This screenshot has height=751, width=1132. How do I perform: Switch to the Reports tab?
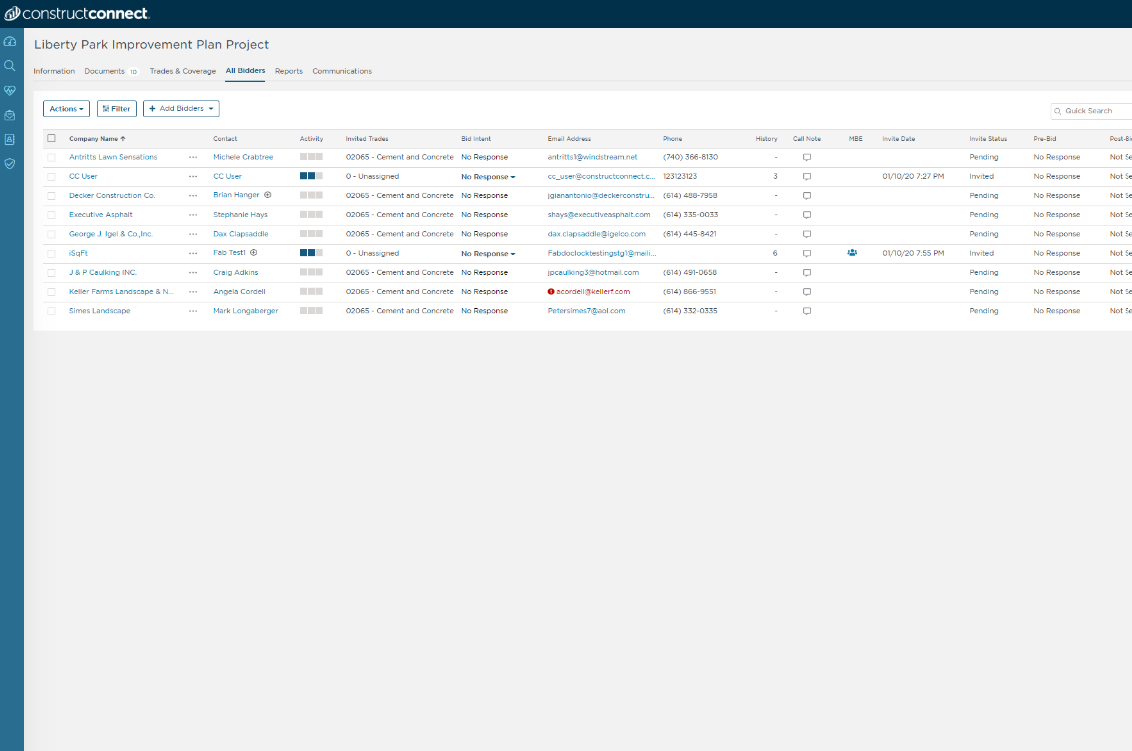click(289, 71)
